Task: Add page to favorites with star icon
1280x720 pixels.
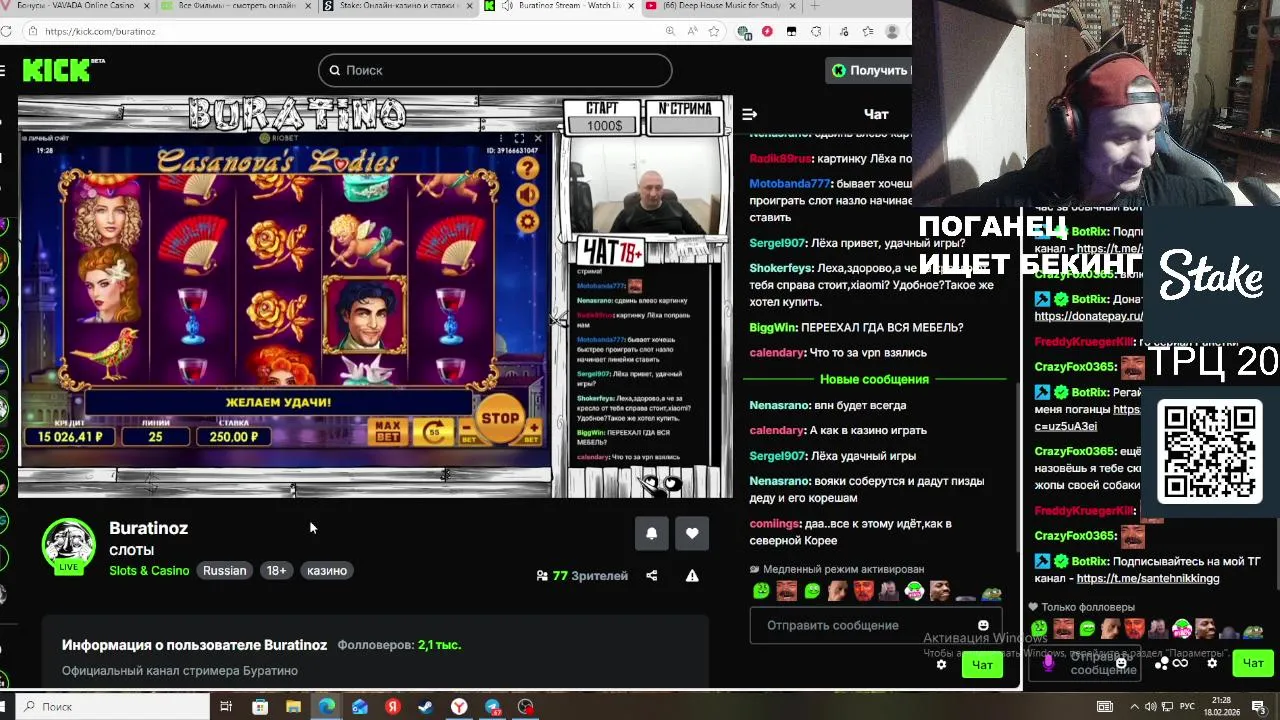Action: (714, 31)
